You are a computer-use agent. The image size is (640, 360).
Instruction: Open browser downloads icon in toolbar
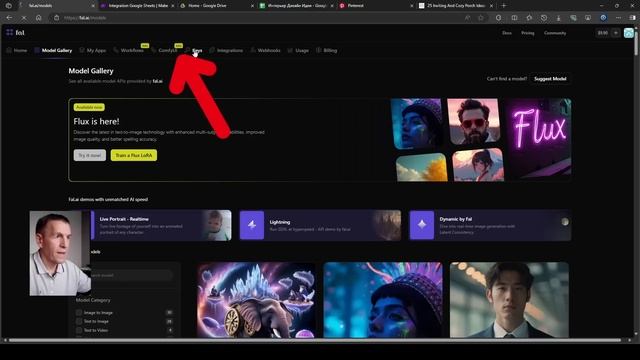click(x=559, y=18)
